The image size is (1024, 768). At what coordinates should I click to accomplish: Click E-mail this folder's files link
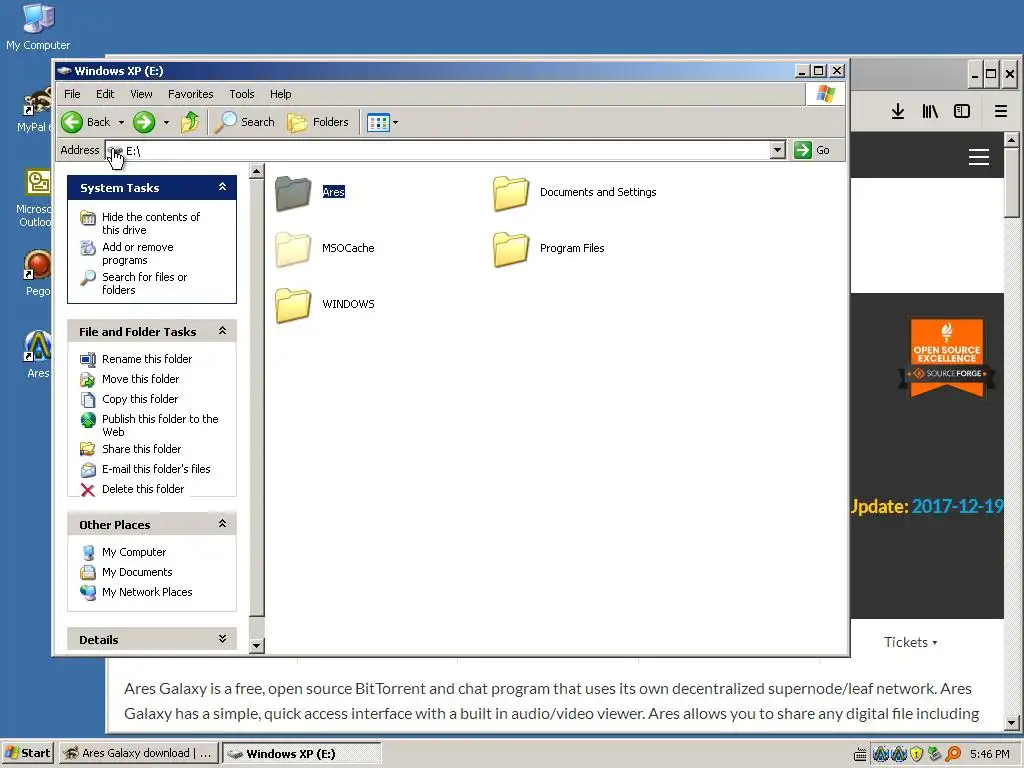pos(156,469)
